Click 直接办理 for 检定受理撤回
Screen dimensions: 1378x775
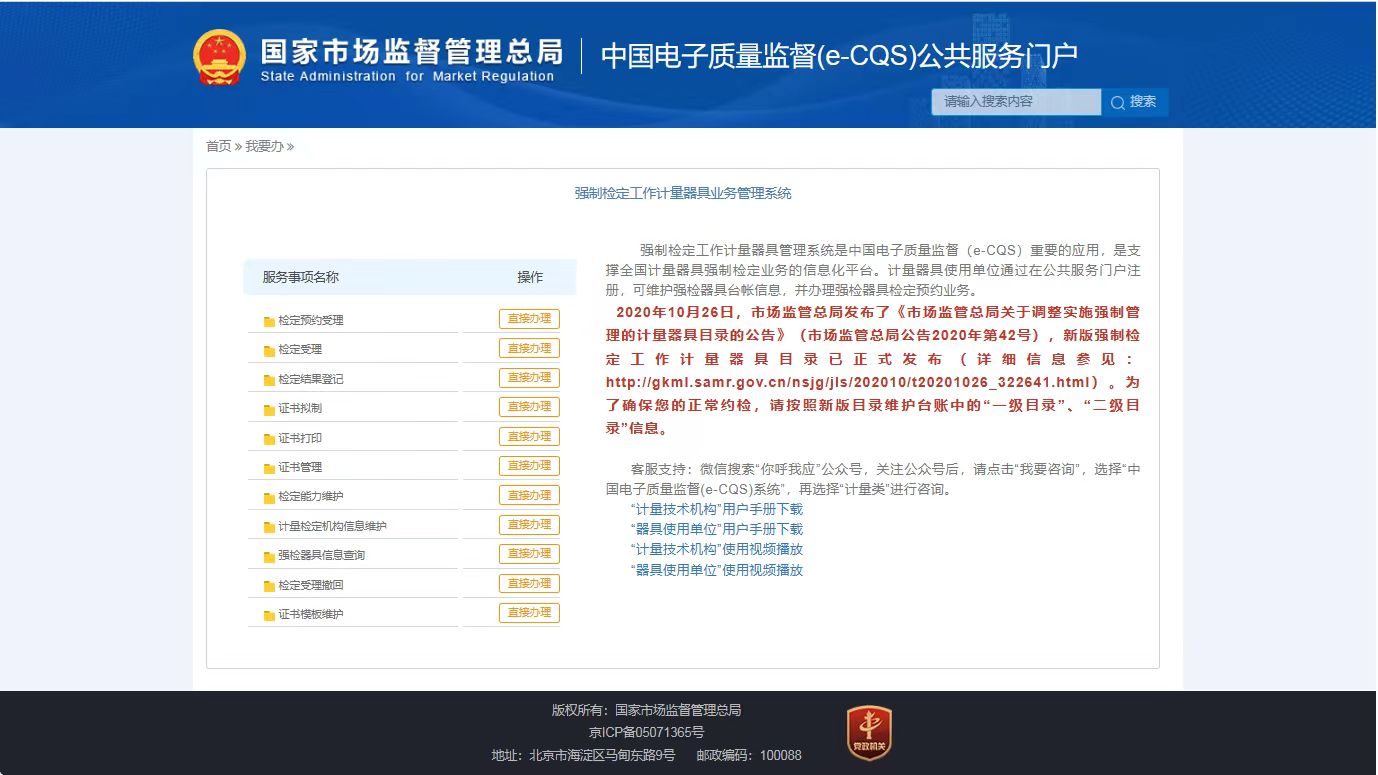tap(529, 584)
